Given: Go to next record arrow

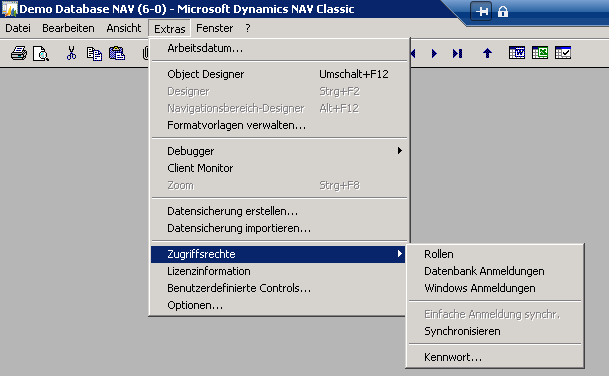Looking at the screenshot, I should (434, 53).
